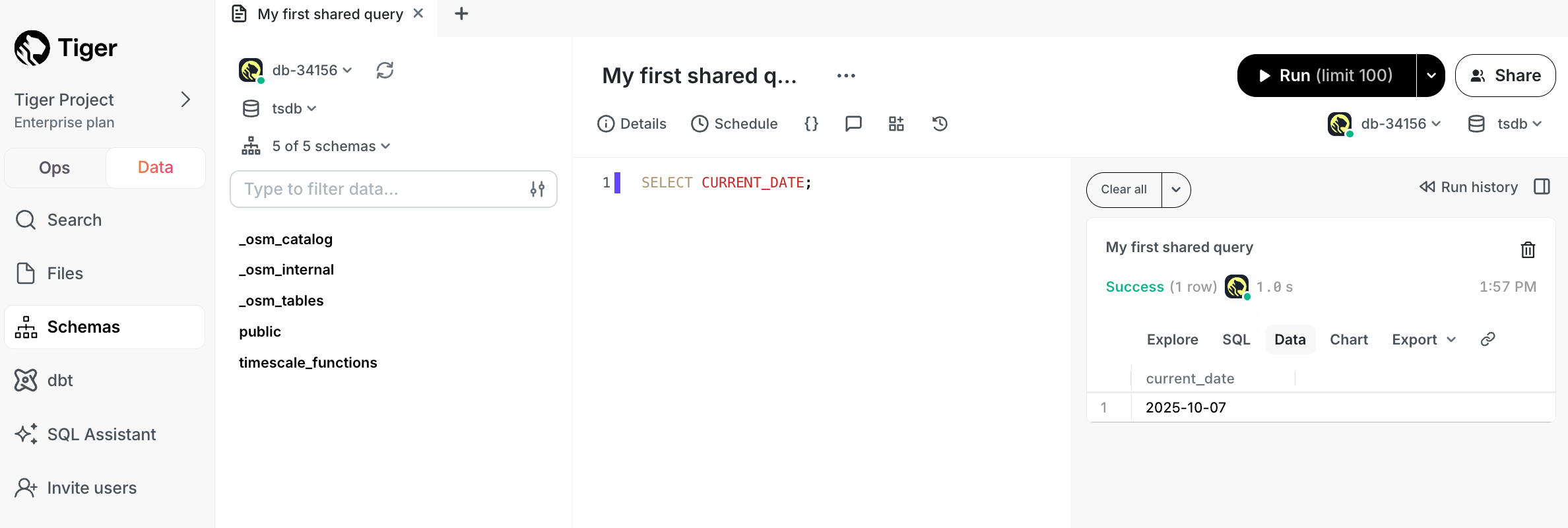
Task: Open Clear all dropdown arrow
Action: tap(1176, 189)
